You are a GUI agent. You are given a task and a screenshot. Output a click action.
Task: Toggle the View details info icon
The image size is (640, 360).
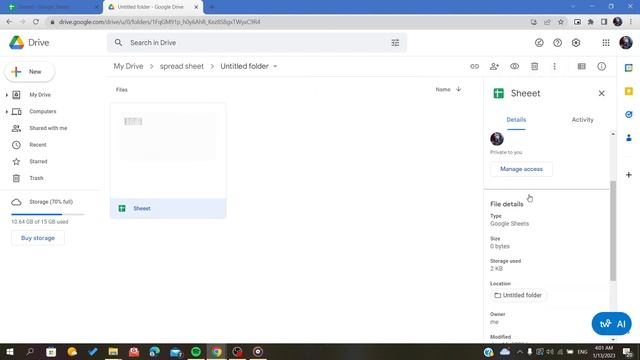(602, 66)
